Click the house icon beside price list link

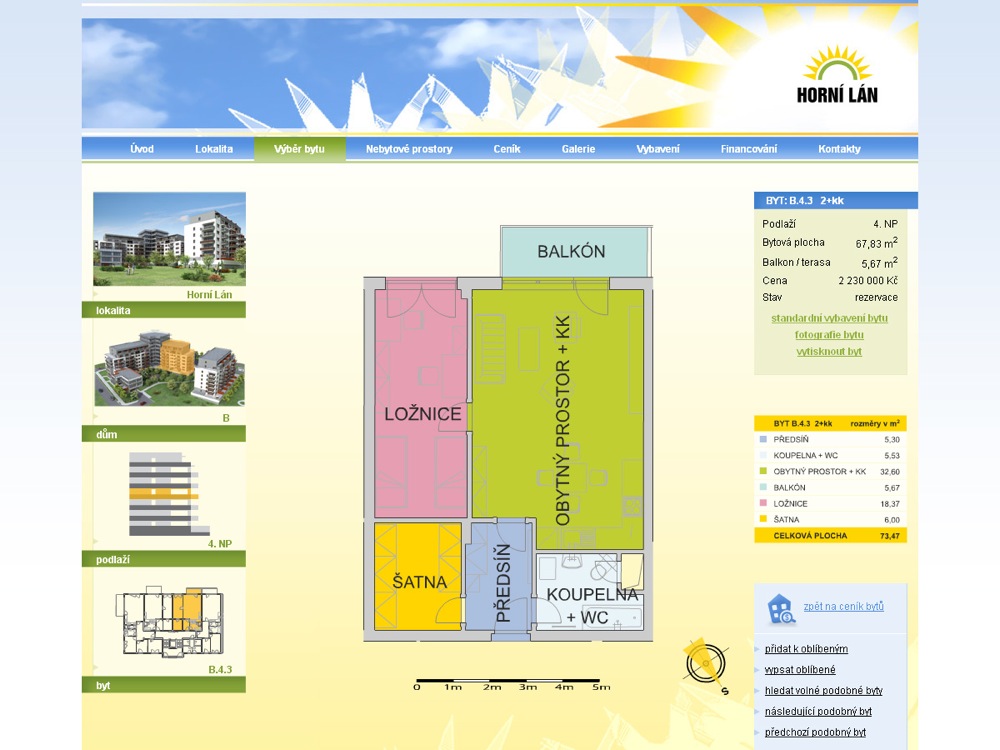(780, 608)
